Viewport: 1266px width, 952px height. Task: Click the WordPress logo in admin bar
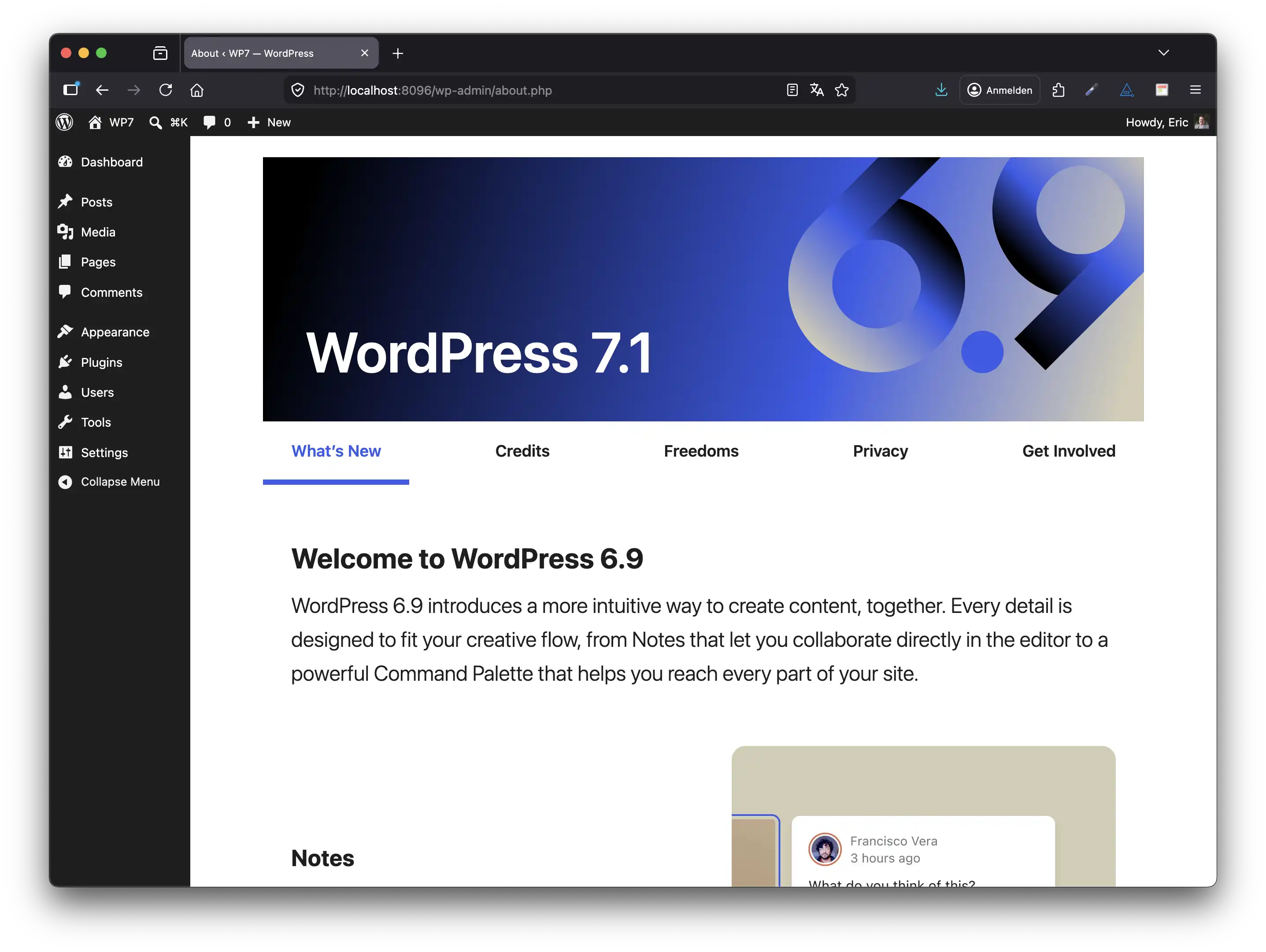65,122
